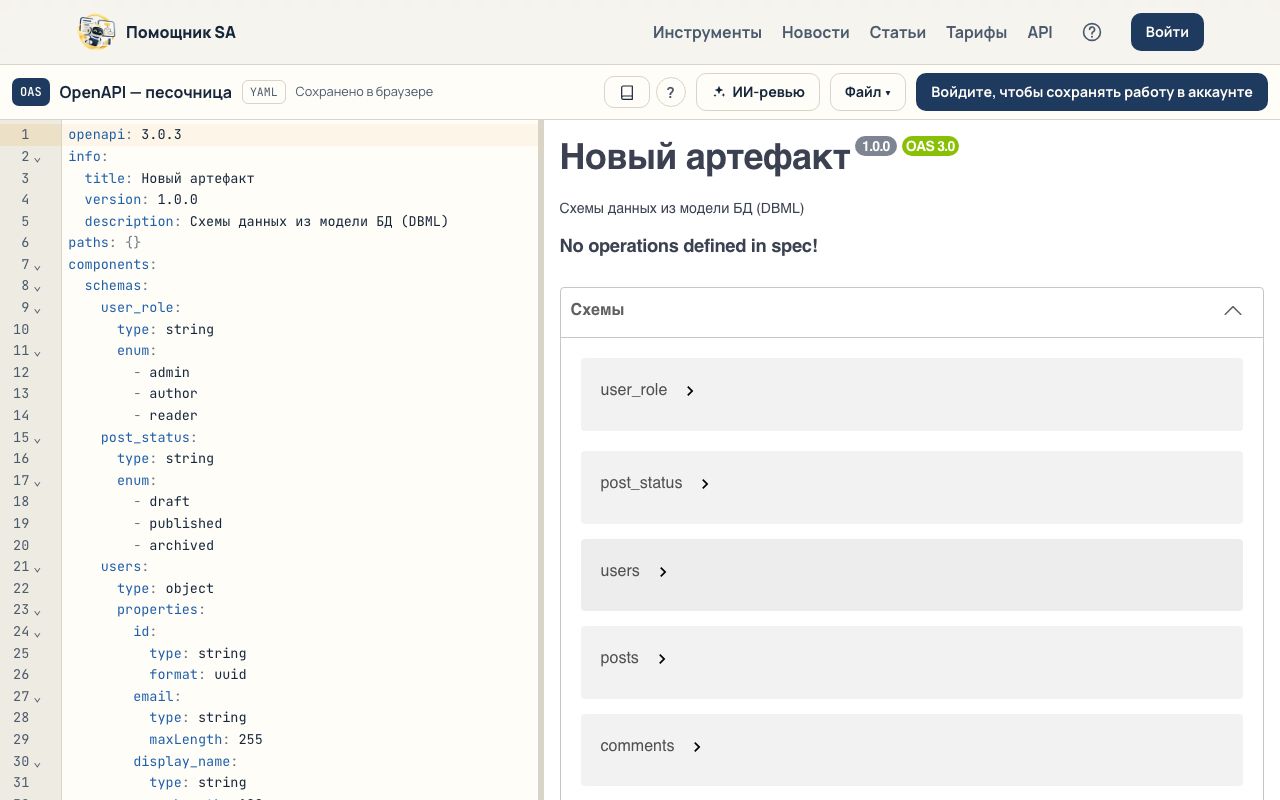Open Тарифы navigation item

tap(977, 32)
